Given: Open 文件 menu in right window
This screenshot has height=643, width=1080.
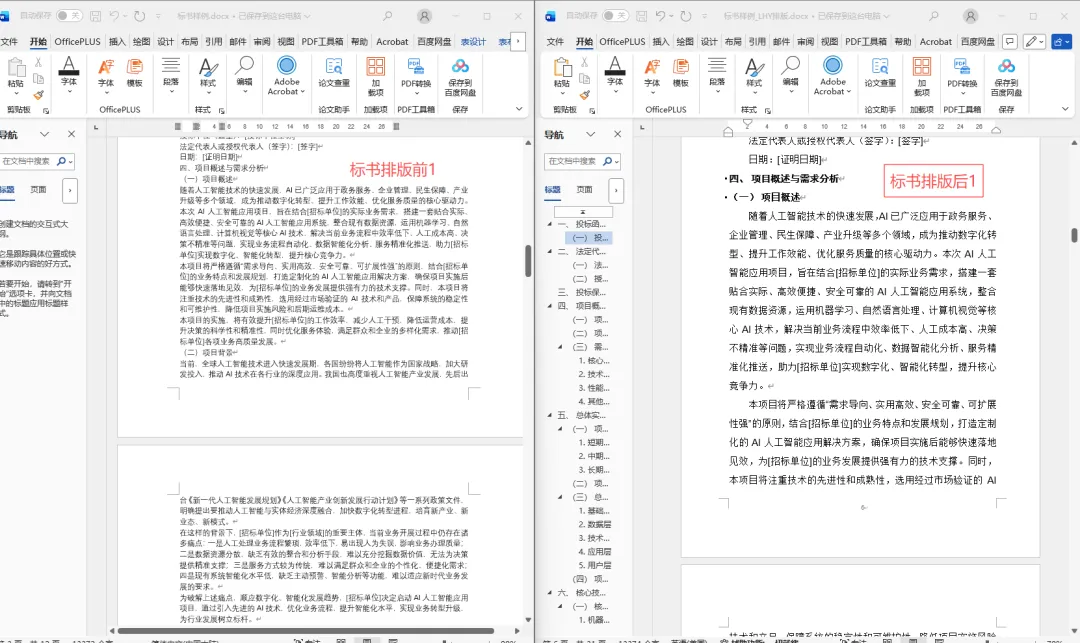Looking at the screenshot, I should [x=555, y=41].
